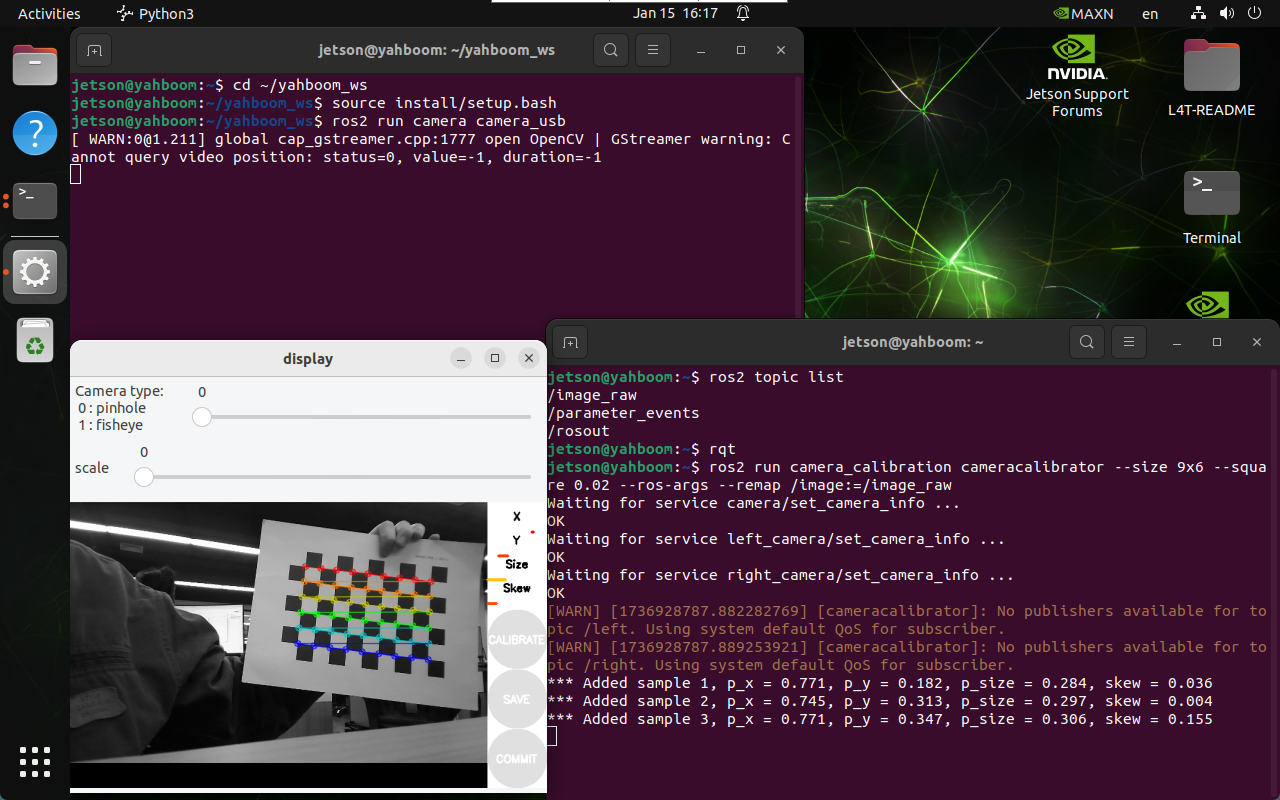This screenshot has height=800, width=1280.
Task: Open the volume indicator in top bar
Action: click(1225, 14)
